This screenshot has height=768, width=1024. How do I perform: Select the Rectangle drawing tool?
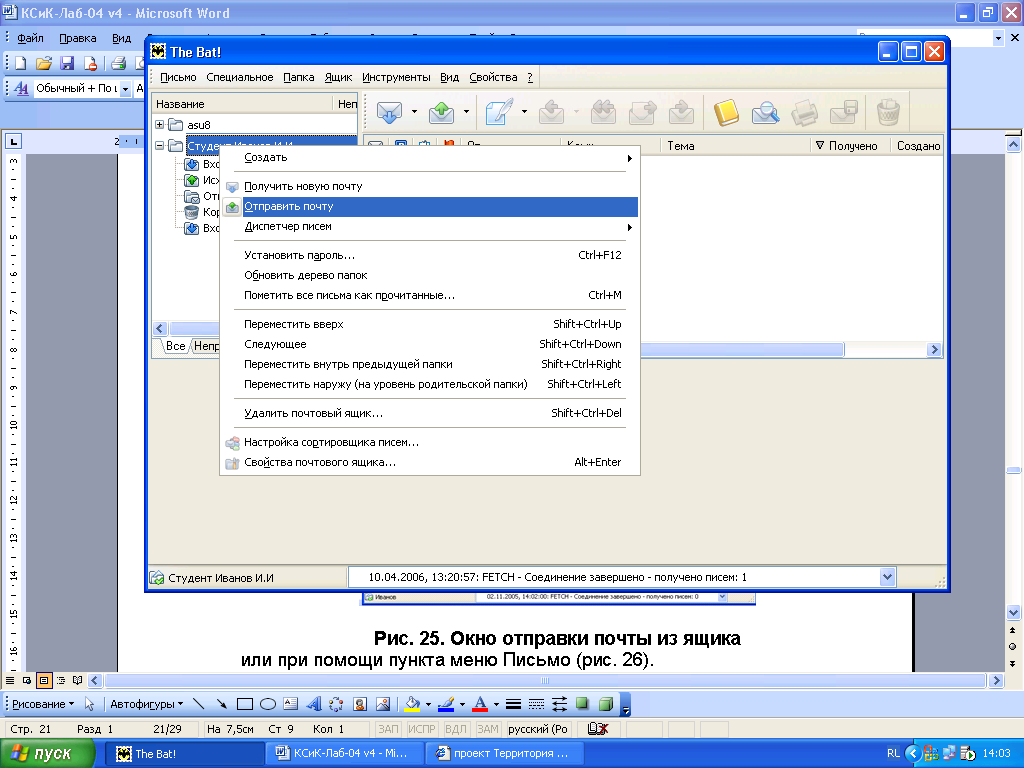tap(245, 704)
